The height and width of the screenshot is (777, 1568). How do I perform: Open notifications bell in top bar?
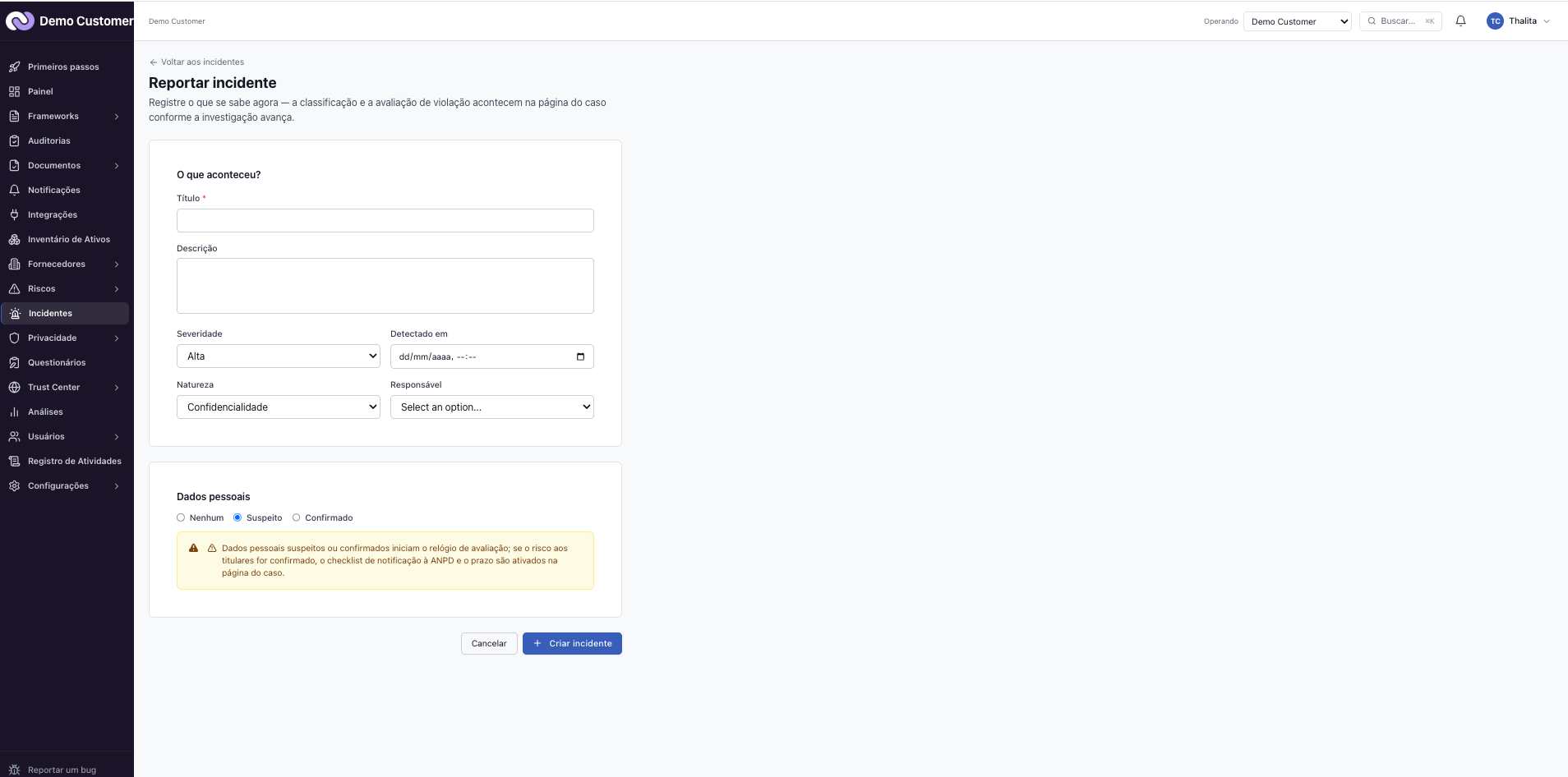click(x=1460, y=21)
